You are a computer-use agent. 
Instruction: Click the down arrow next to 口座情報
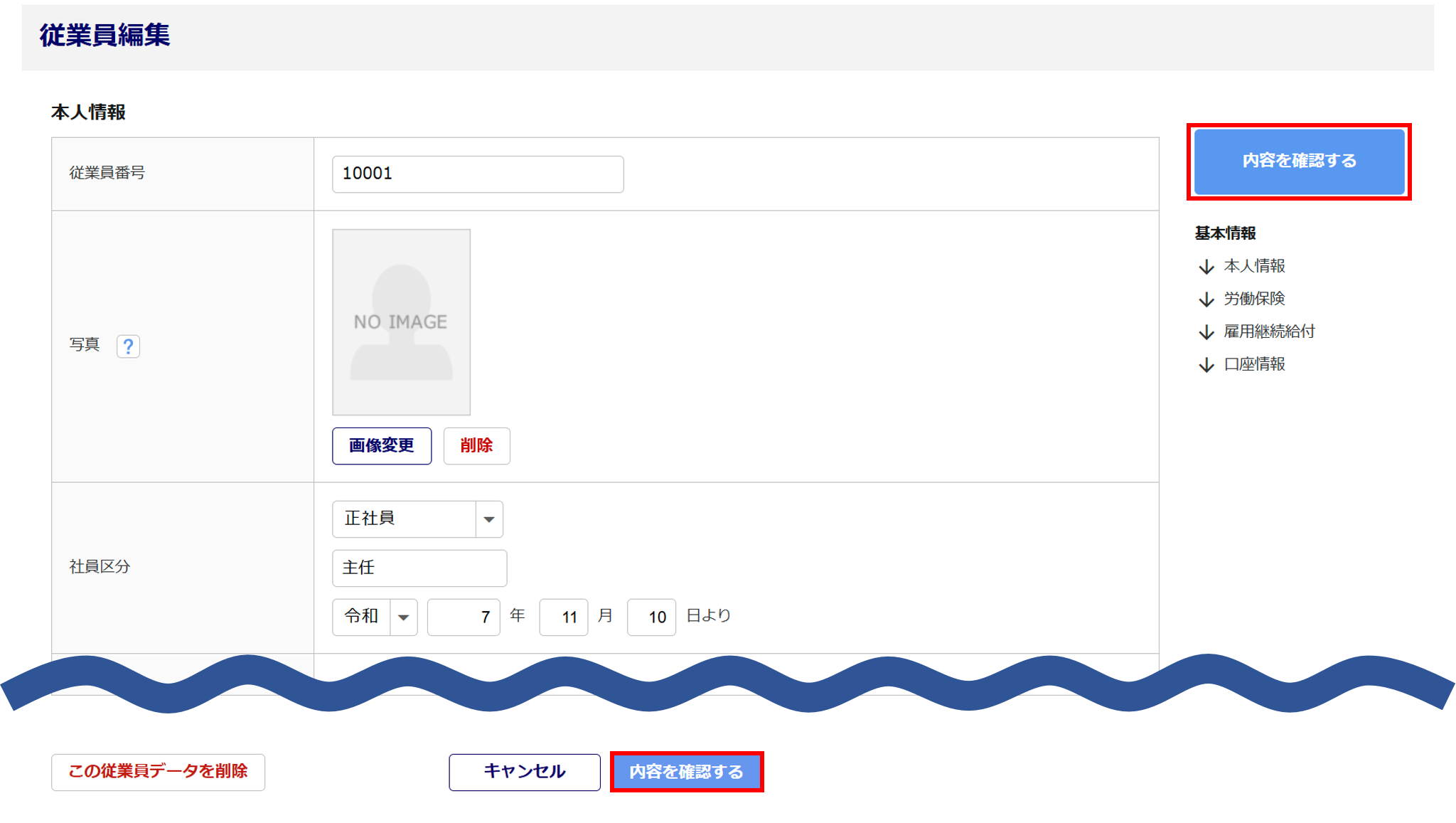click(1206, 365)
